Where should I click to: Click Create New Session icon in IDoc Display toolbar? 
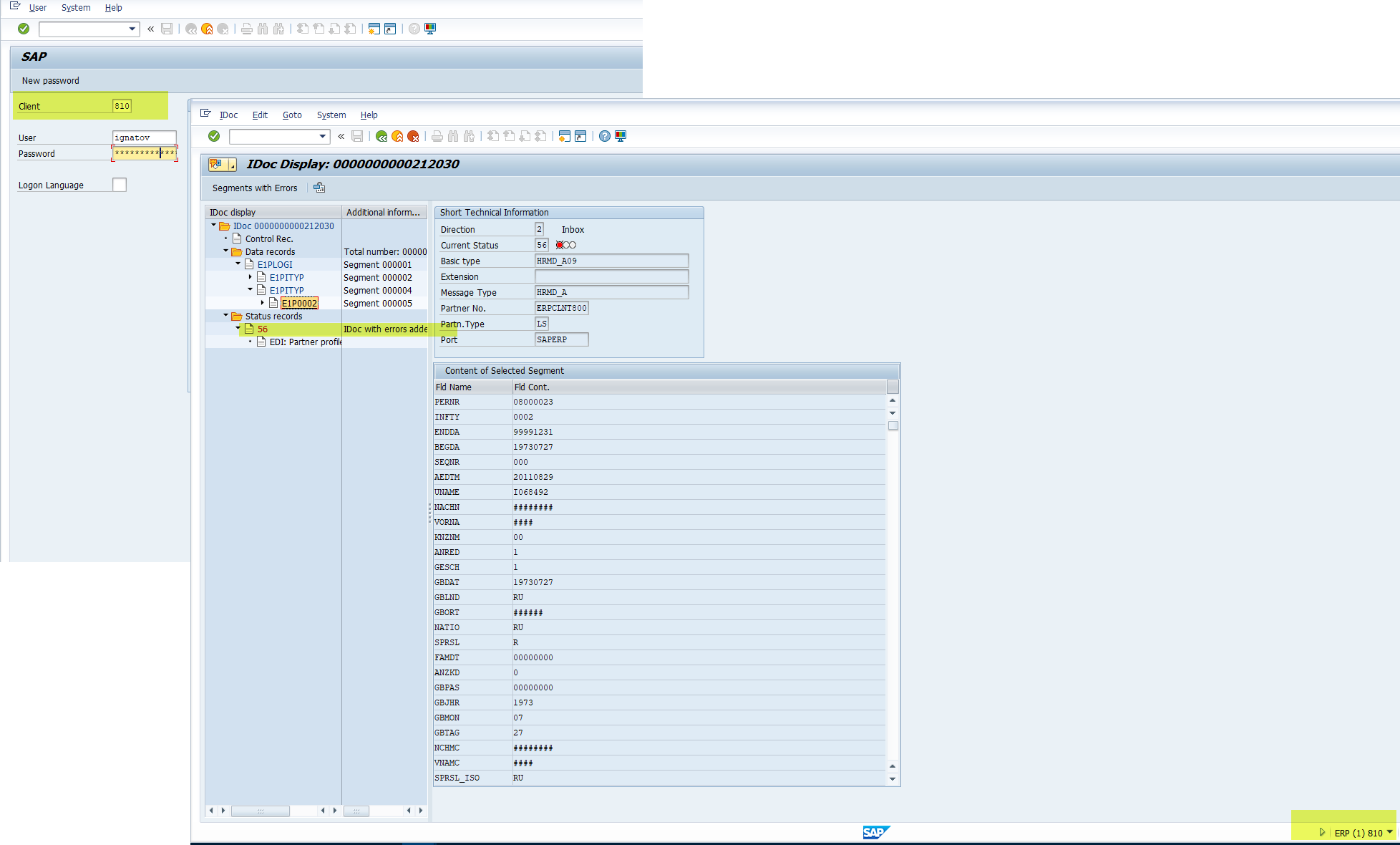(565, 136)
